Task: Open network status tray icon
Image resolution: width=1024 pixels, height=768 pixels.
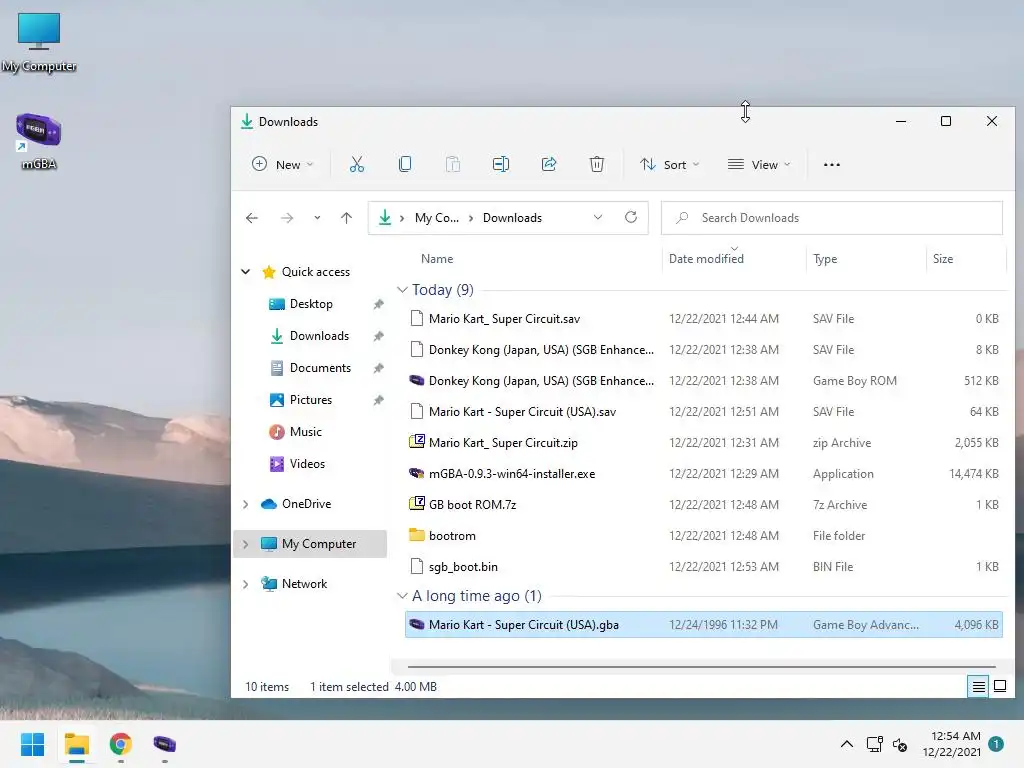Action: pos(874,744)
